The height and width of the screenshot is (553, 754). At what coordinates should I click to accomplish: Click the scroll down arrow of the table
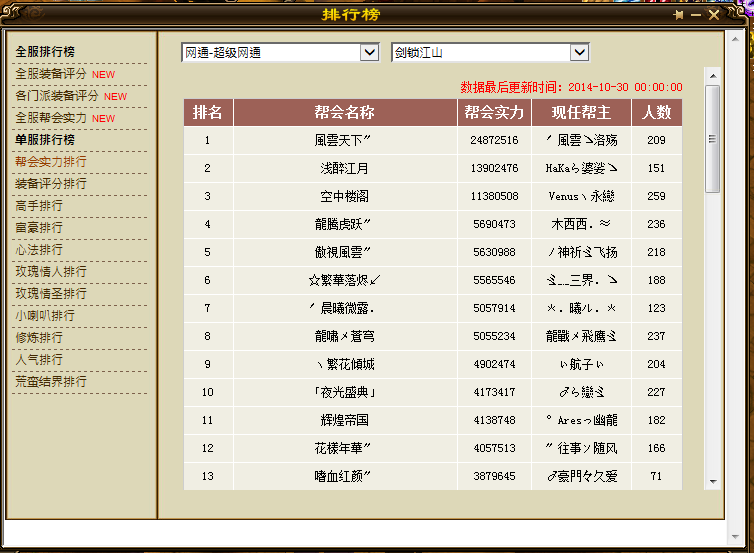(x=712, y=481)
